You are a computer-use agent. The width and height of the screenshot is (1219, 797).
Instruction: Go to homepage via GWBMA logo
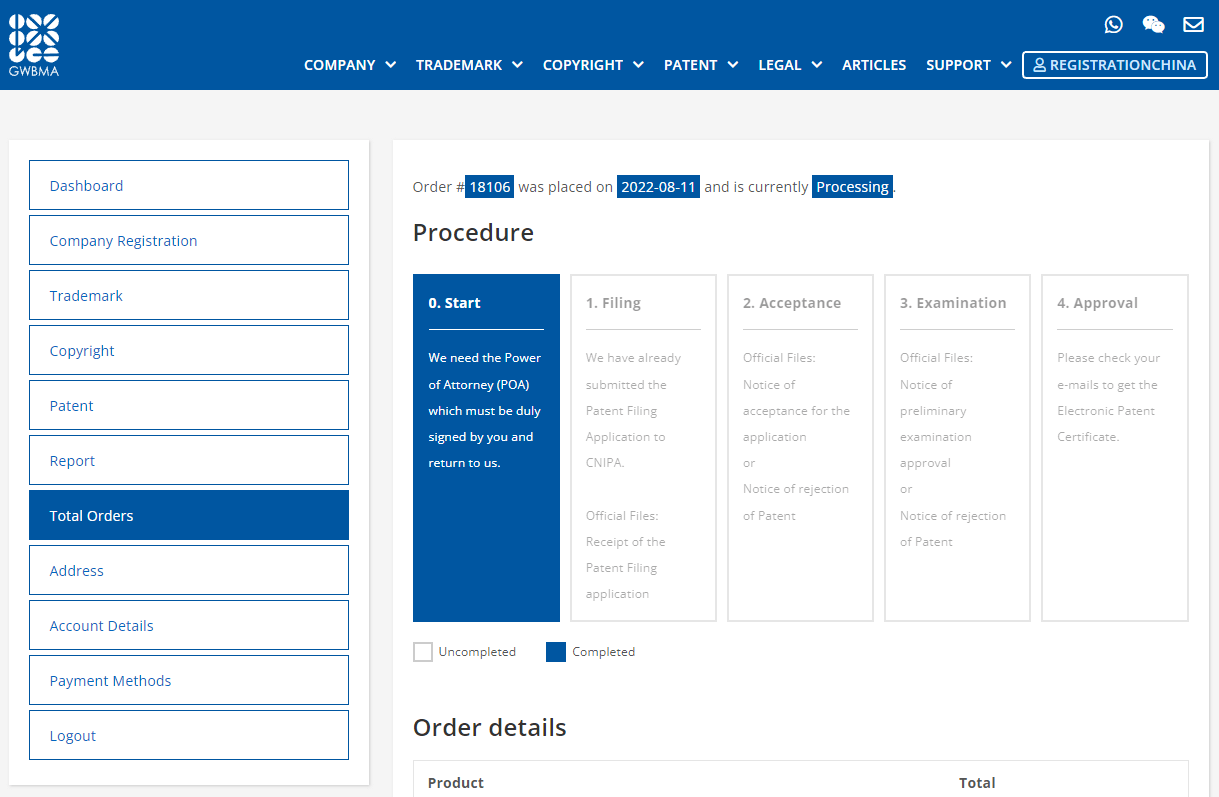34,46
